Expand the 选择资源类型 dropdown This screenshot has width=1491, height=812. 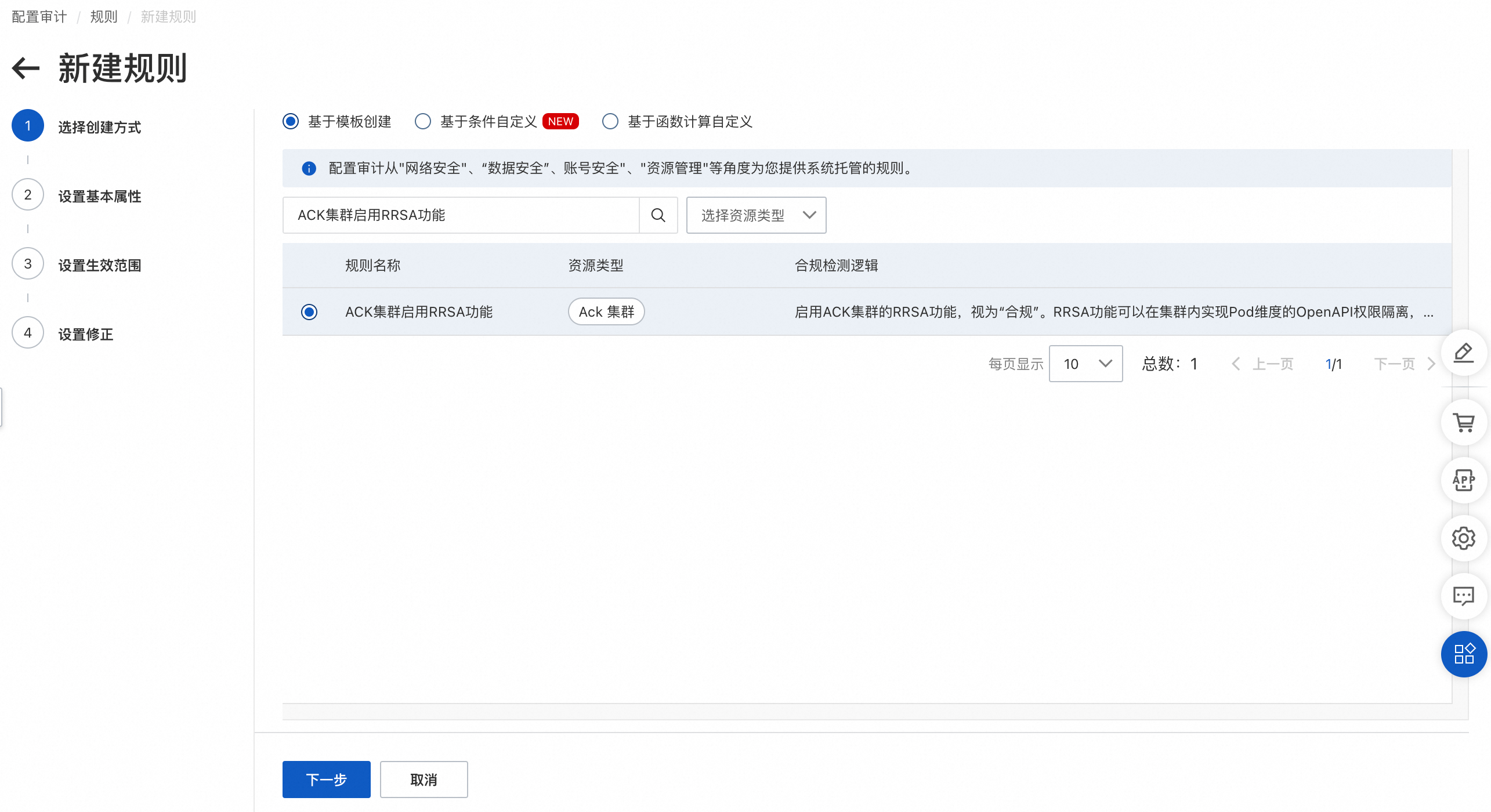756,215
